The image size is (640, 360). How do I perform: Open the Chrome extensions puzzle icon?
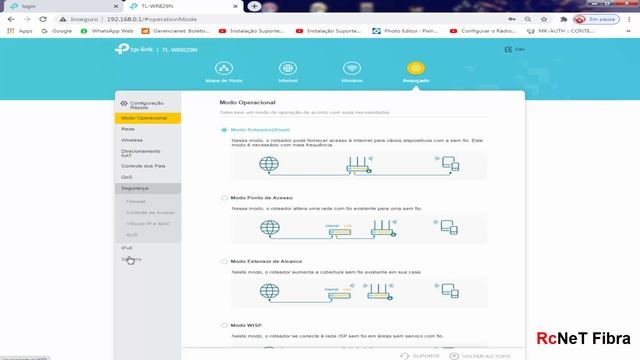(564, 19)
